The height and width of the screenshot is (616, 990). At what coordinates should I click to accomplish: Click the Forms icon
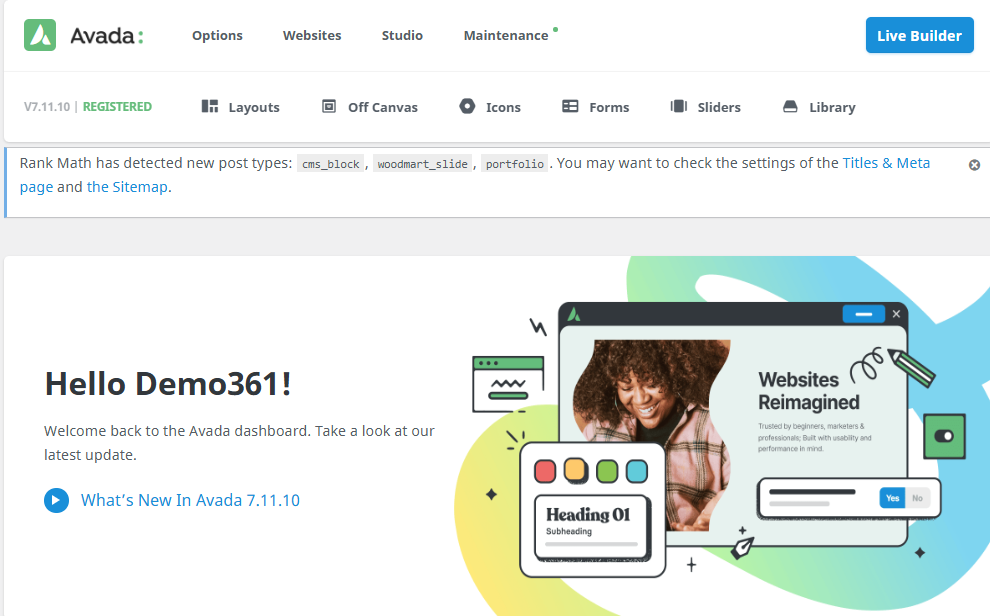click(x=570, y=106)
